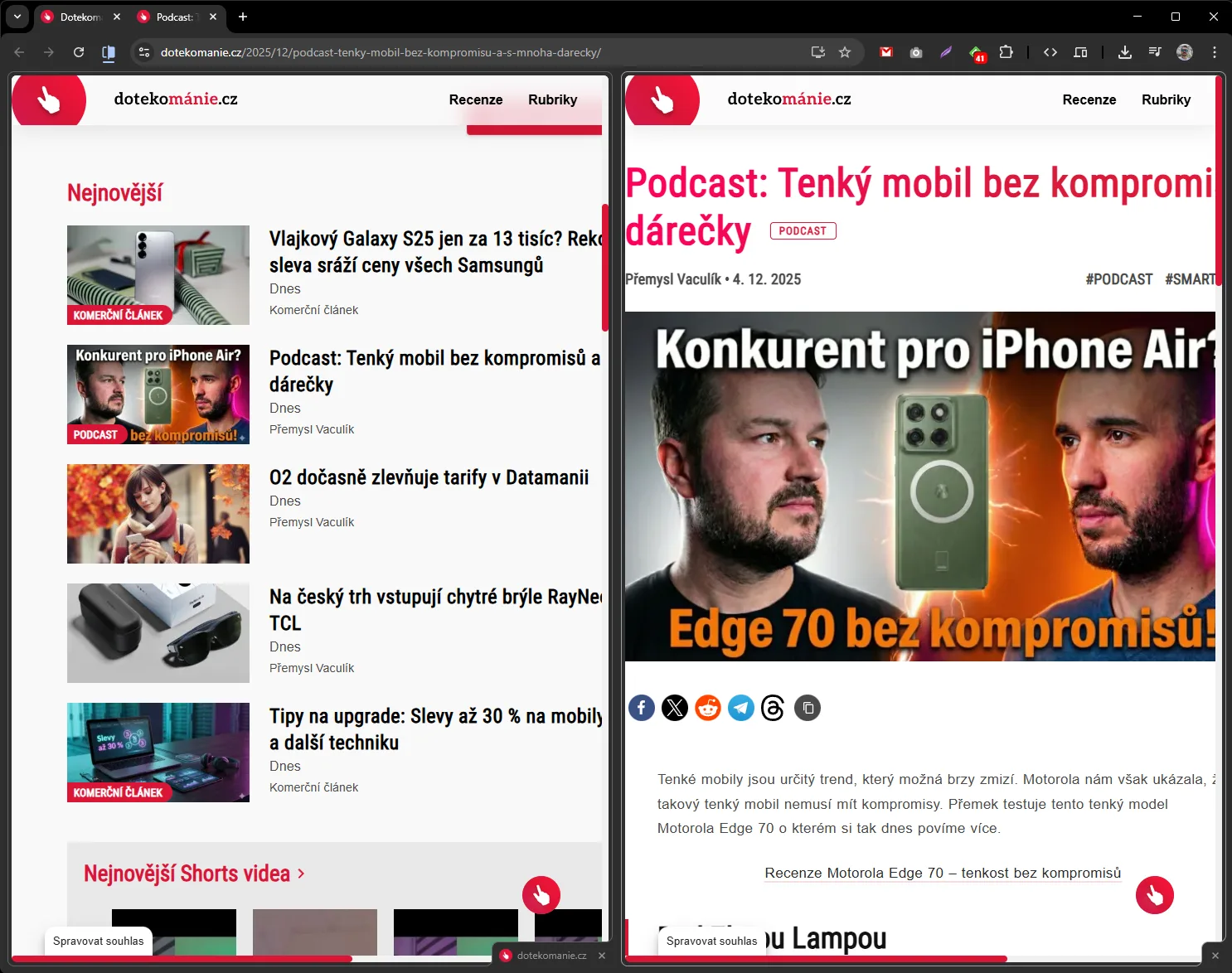Image resolution: width=1232 pixels, height=973 pixels.
Task: Expand the tab search dropdown arrow
Action: click(17, 17)
